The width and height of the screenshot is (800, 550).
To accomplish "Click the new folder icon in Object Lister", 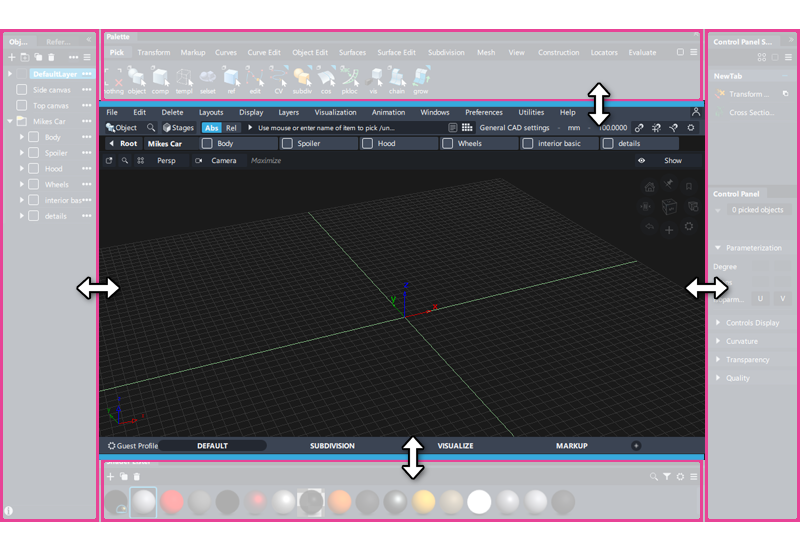I will 24,57.
